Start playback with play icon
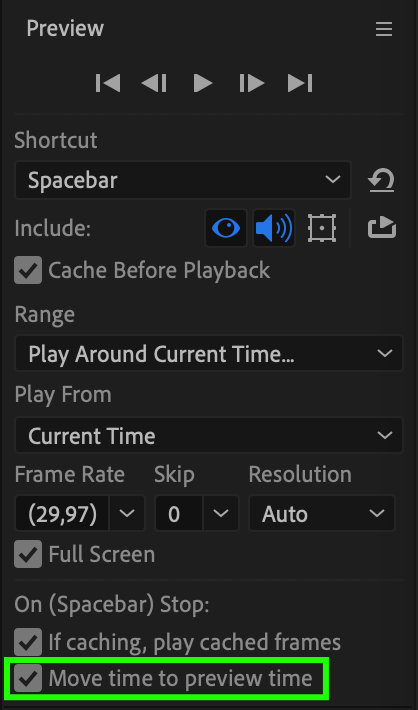The width and height of the screenshot is (418, 710). click(x=202, y=83)
